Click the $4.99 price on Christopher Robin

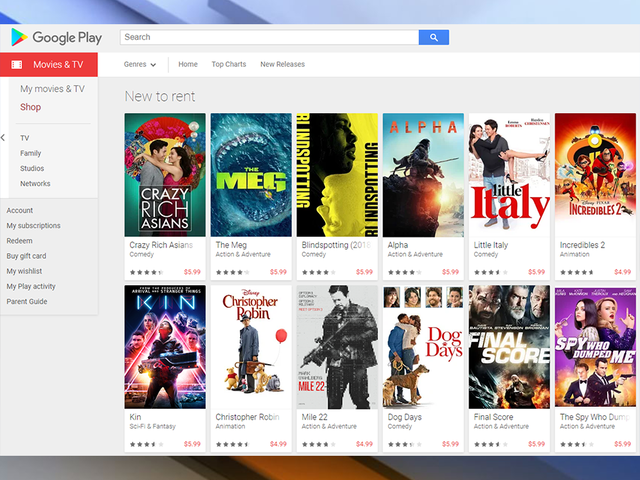[x=277, y=444]
